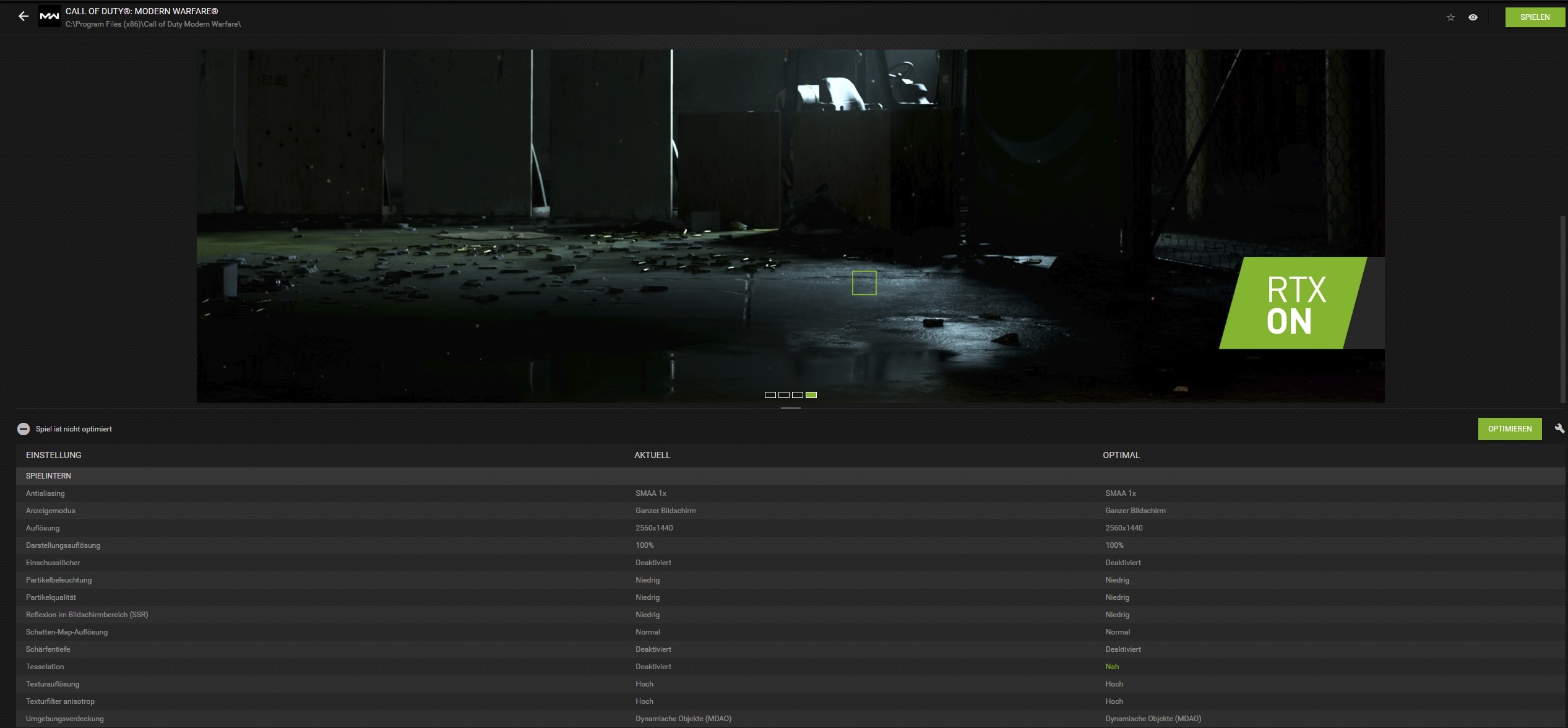Click the EINSTELLUNG column header
Screen dimensions: 1568x728
coord(53,455)
